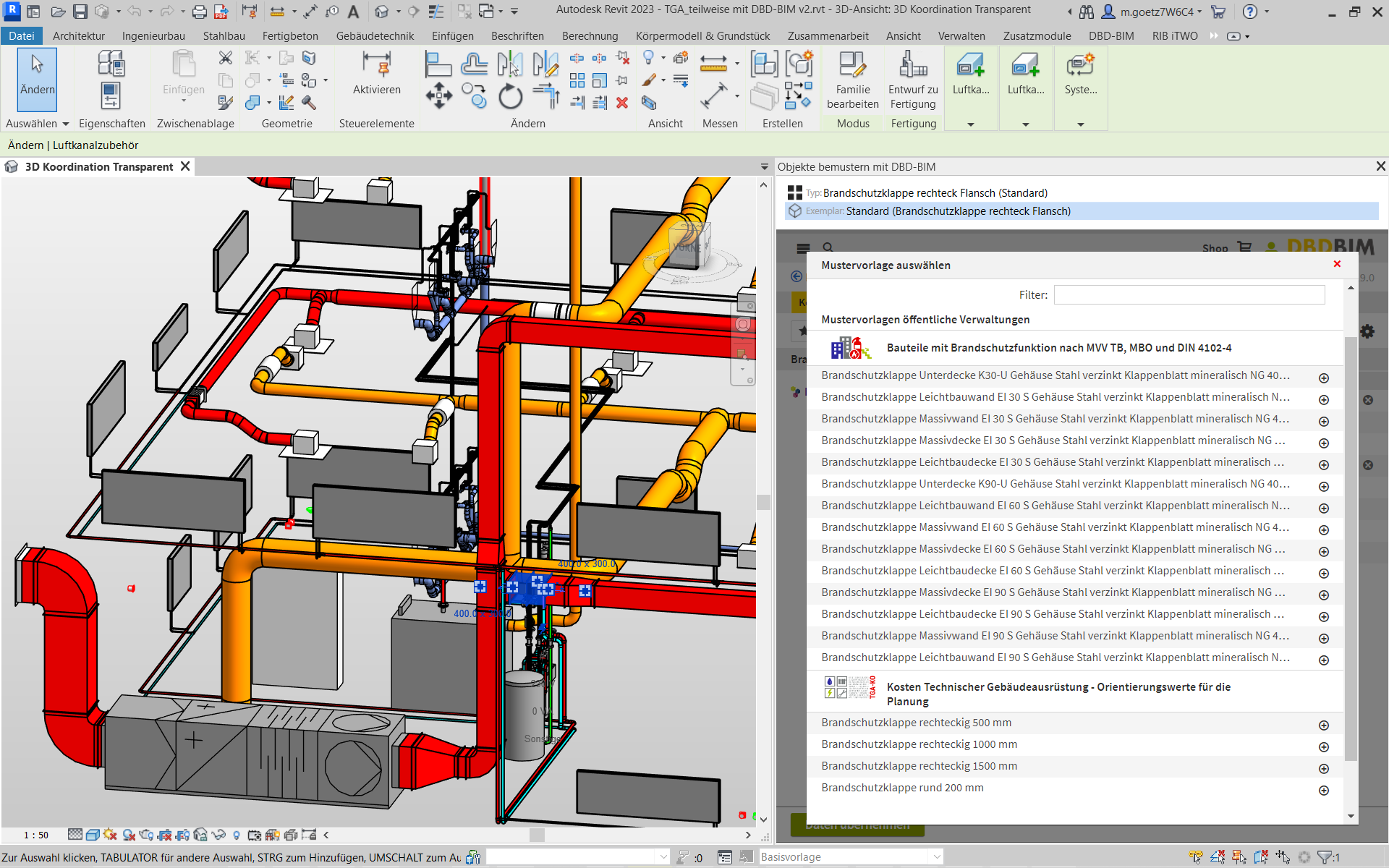
Task: Click the Reveal Hidden Elements lightbulb icon
Action: [x=237, y=835]
